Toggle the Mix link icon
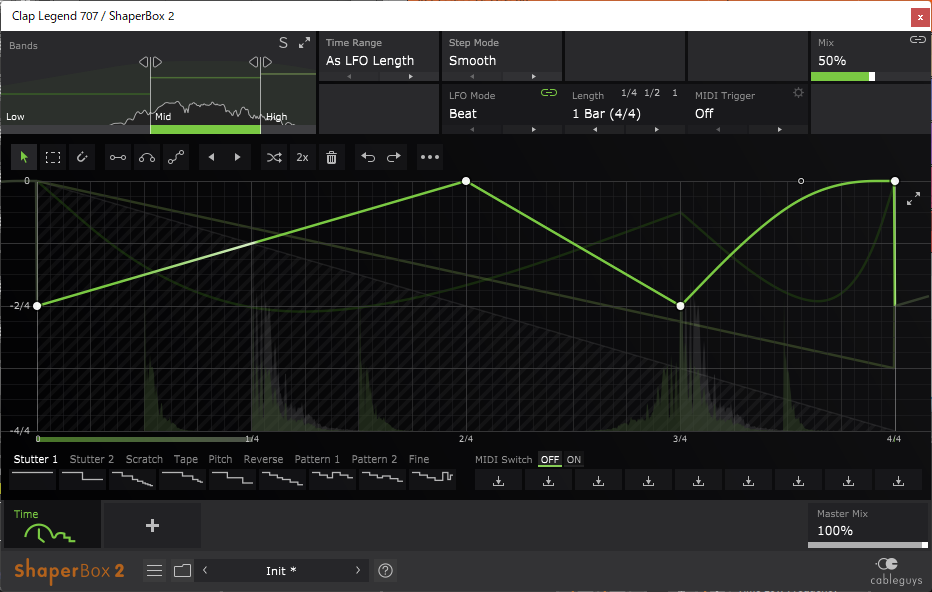The height and width of the screenshot is (592, 932). pyautogui.click(x=918, y=40)
